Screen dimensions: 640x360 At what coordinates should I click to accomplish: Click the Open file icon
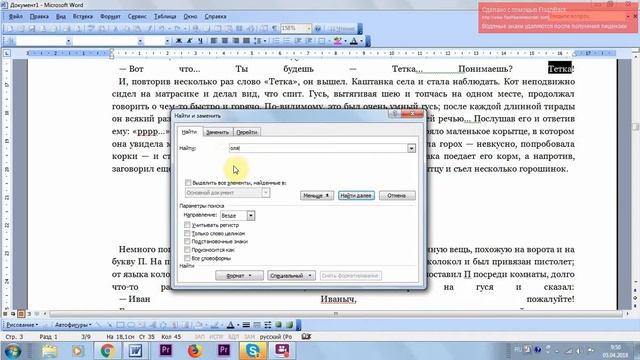(x=20, y=29)
